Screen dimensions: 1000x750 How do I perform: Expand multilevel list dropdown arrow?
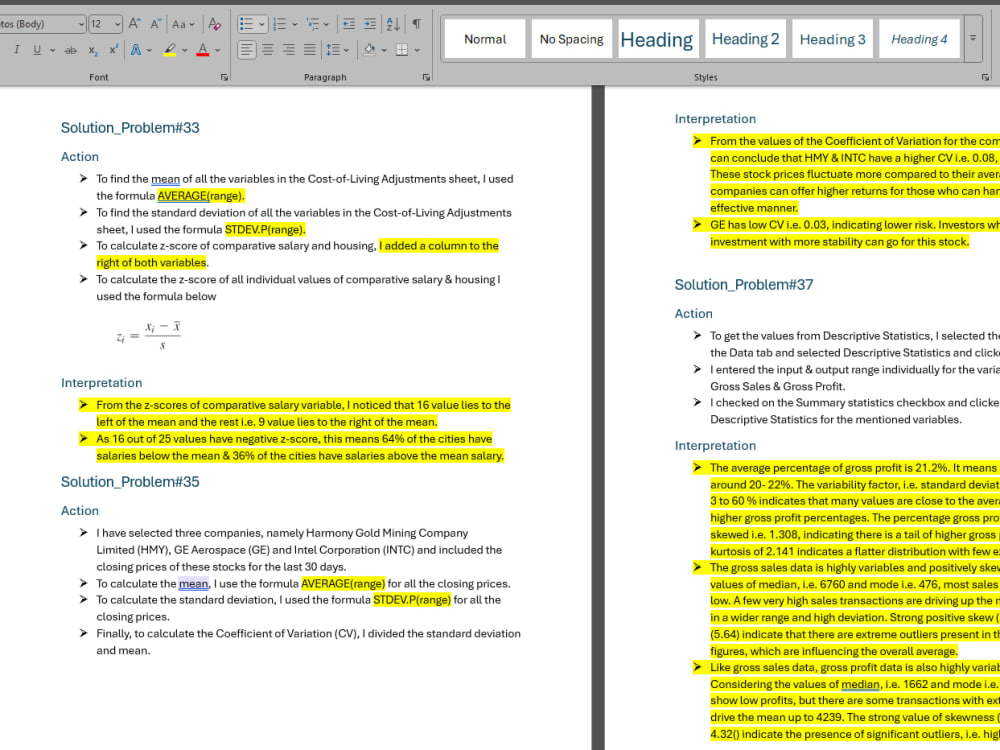[327, 24]
